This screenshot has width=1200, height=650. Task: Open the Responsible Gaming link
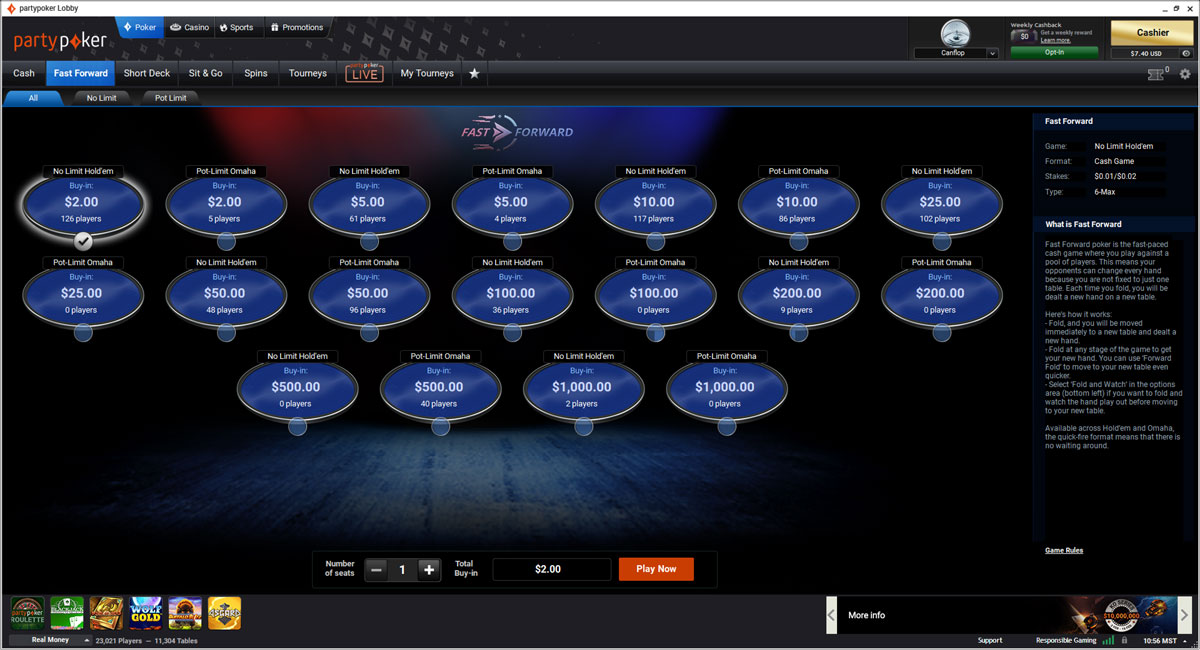1066,640
